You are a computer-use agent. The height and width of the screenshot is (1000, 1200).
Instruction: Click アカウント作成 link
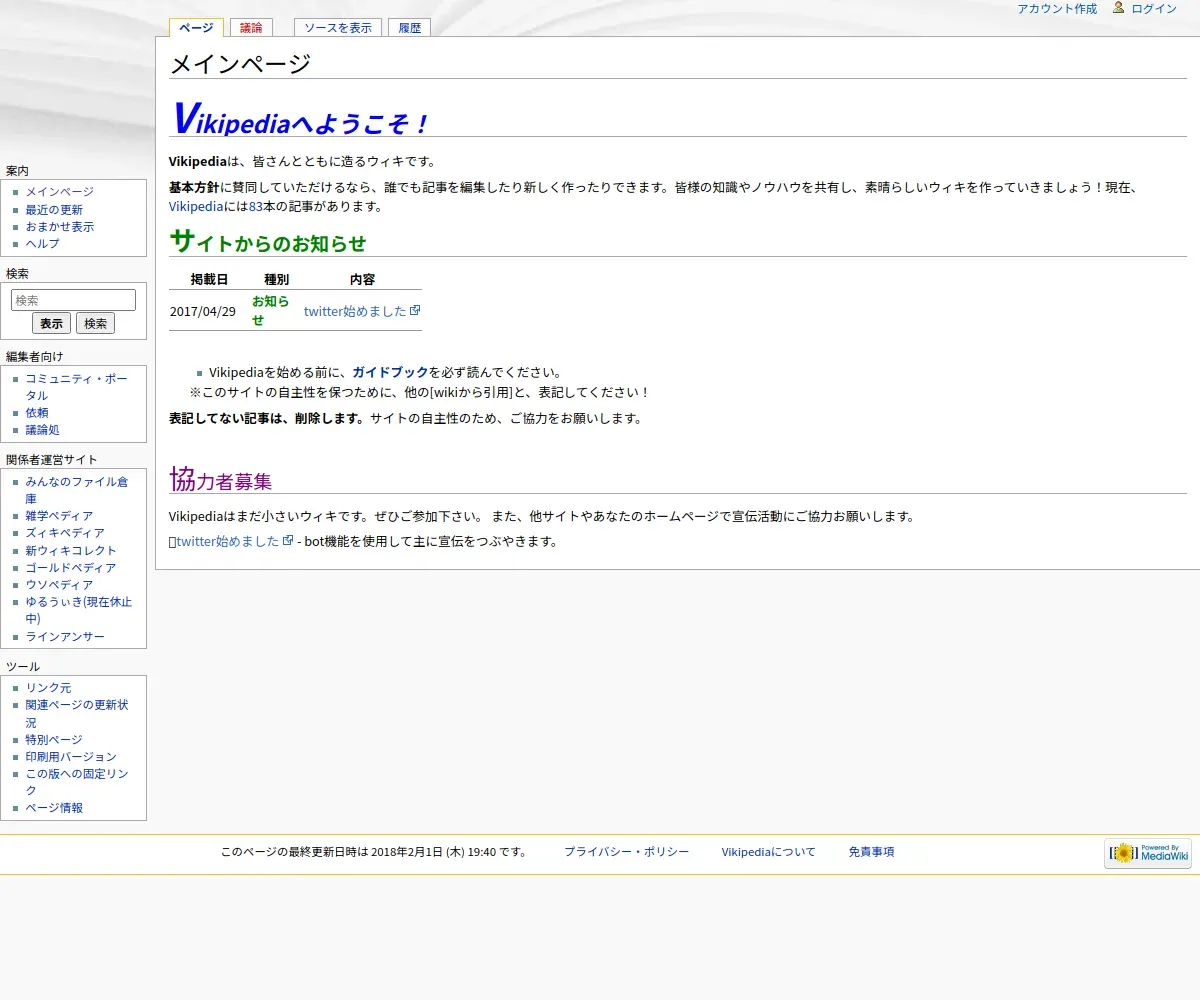click(x=1057, y=9)
